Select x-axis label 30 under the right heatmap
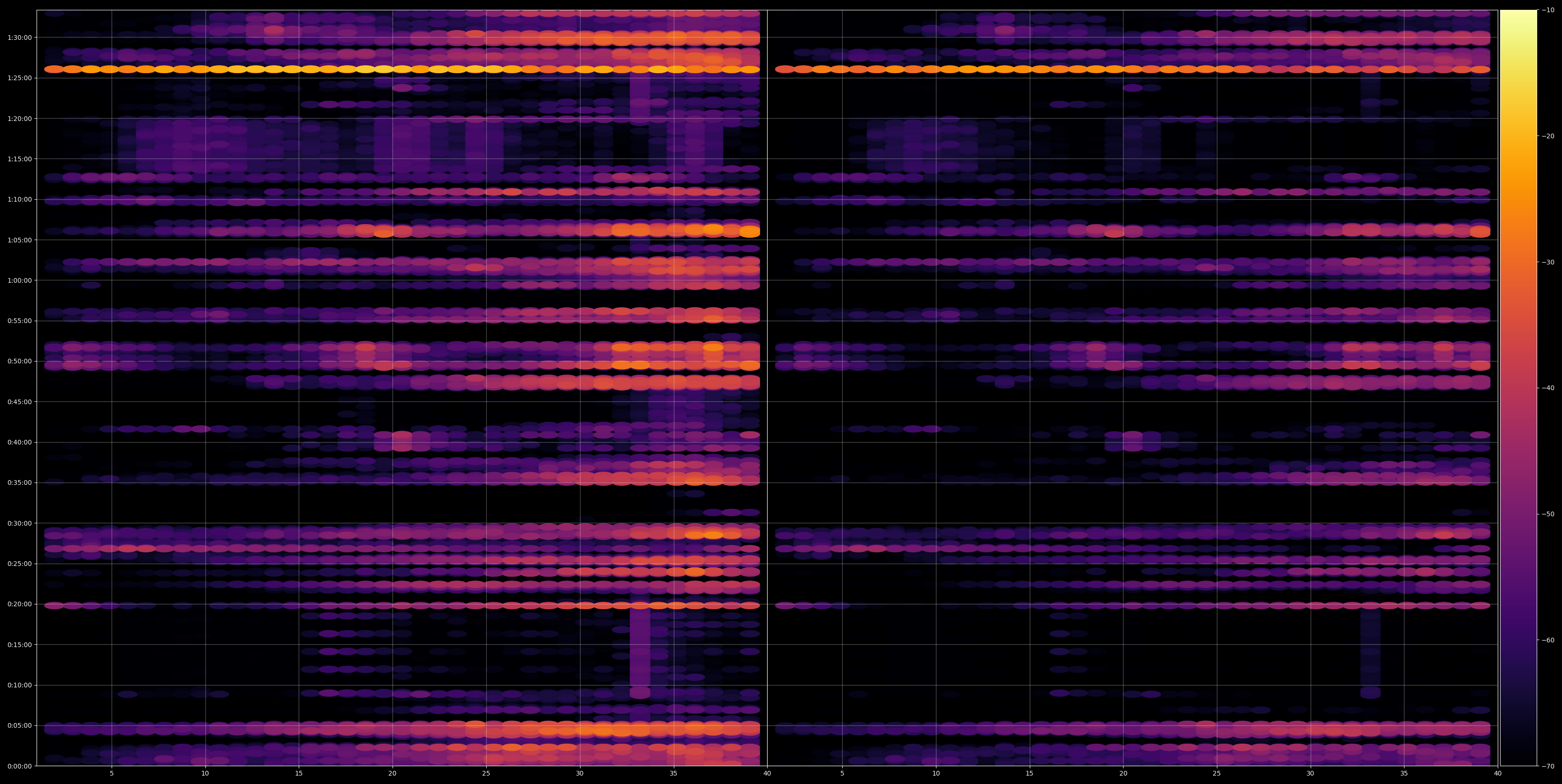The width and height of the screenshot is (1562, 784). [1310, 774]
